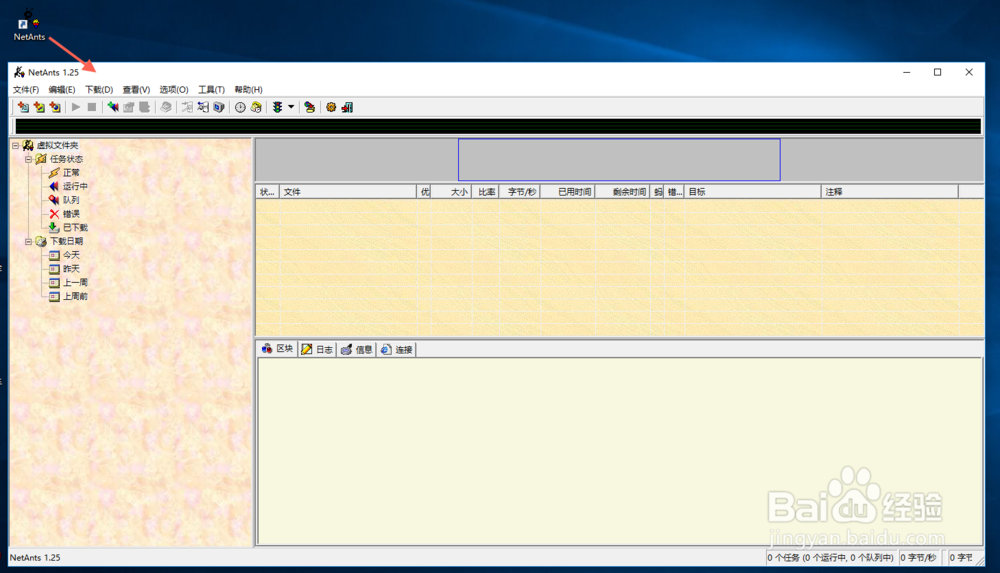
Task: Switch to the 日志 tab
Action: pyautogui.click(x=317, y=350)
